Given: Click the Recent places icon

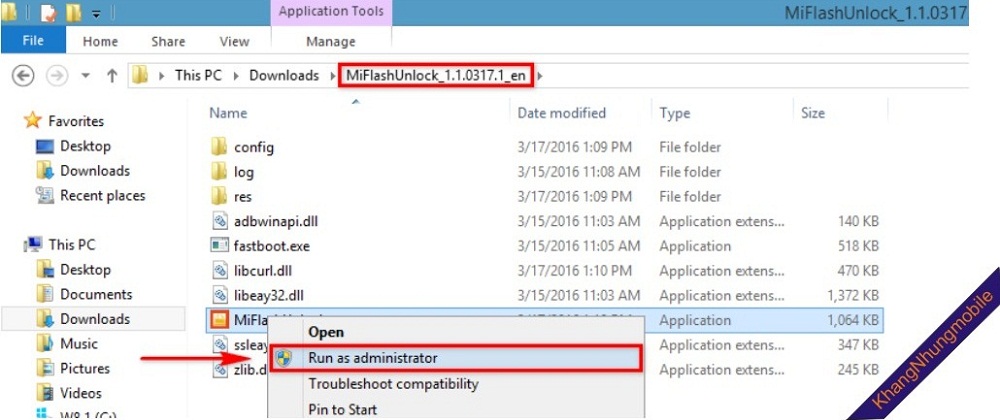Looking at the screenshot, I should pyautogui.click(x=45, y=196).
